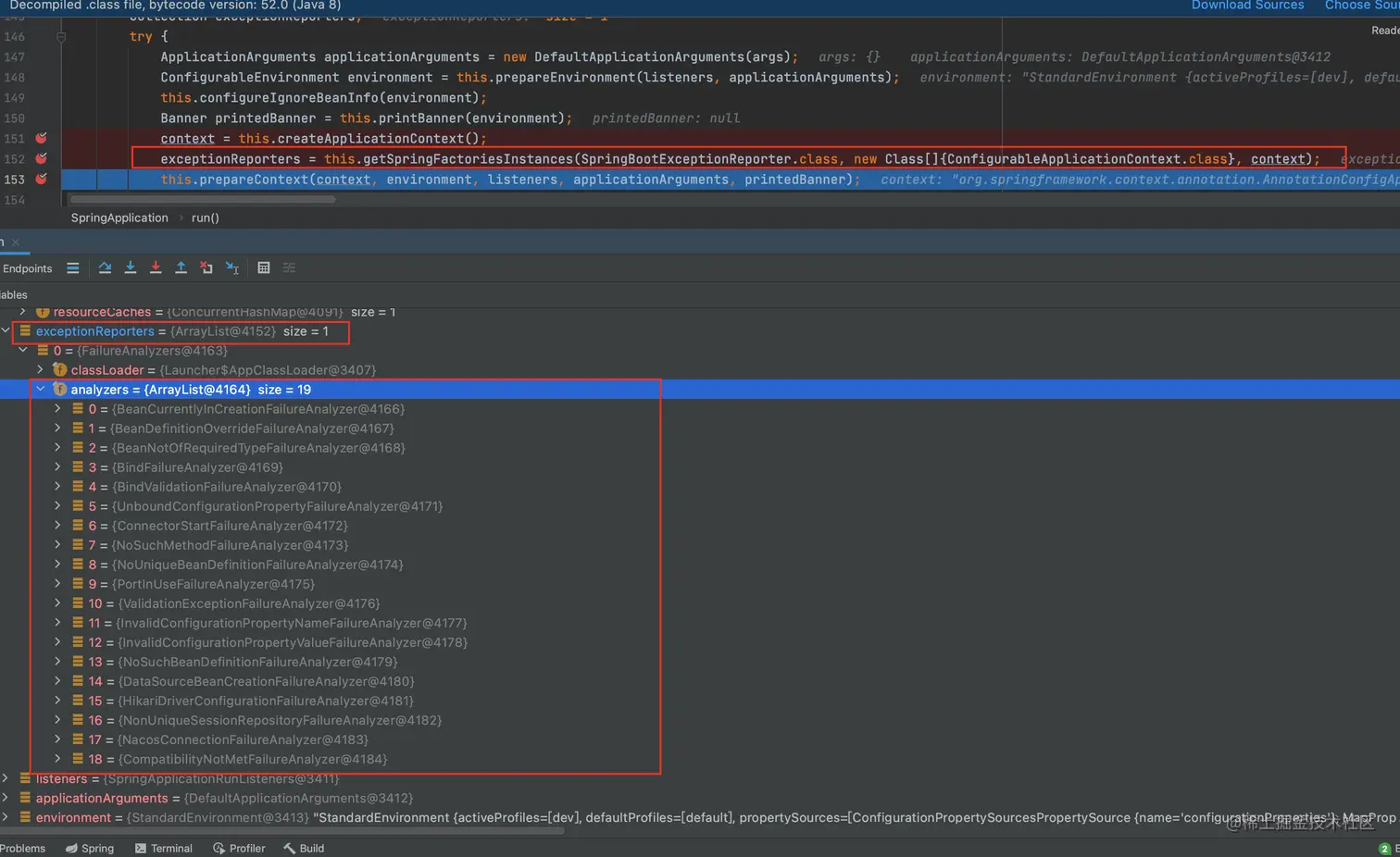
Task: Click the Trace Current Stream Chain icon
Action: pos(289,267)
